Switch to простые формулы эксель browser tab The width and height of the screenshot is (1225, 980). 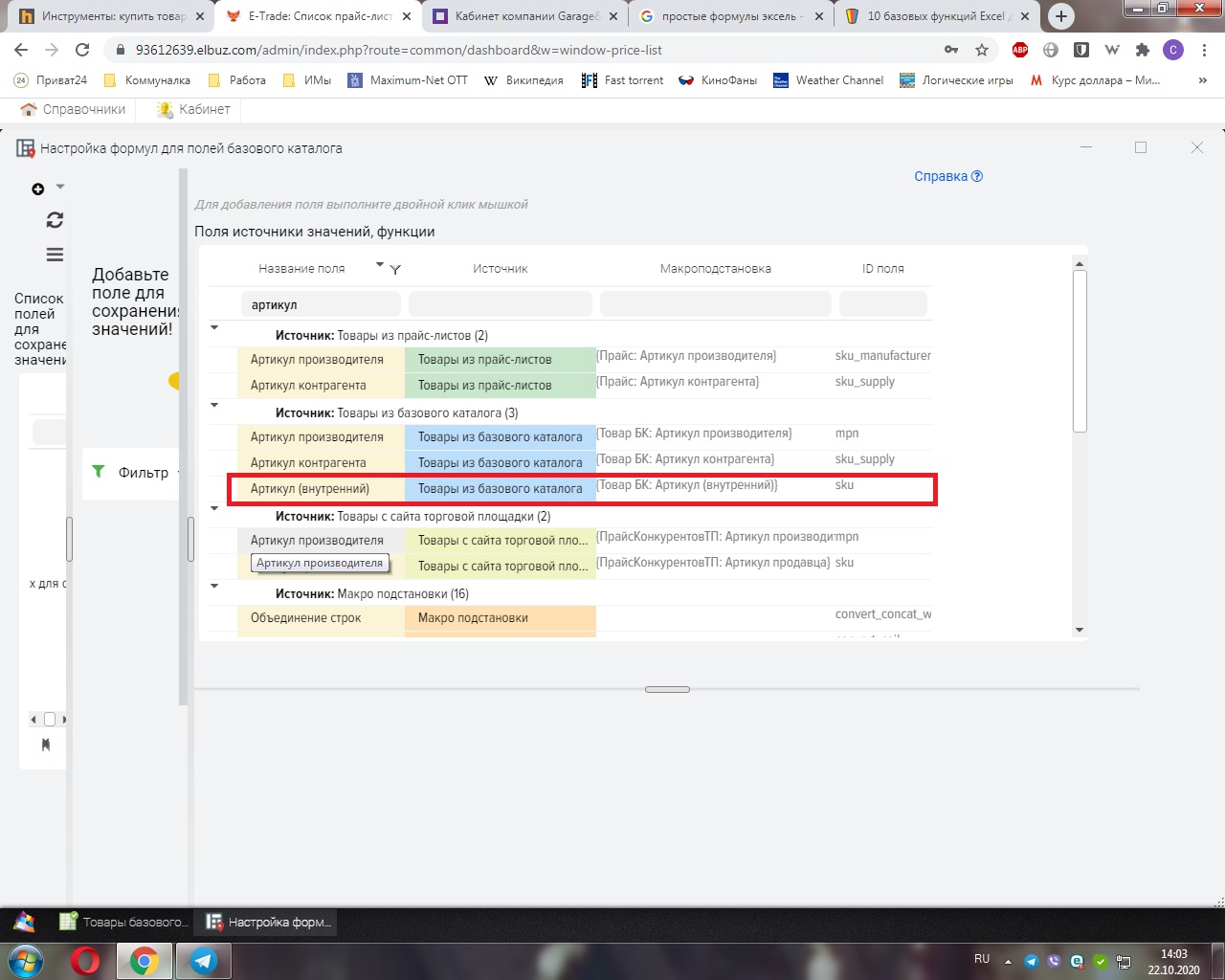[x=731, y=16]
